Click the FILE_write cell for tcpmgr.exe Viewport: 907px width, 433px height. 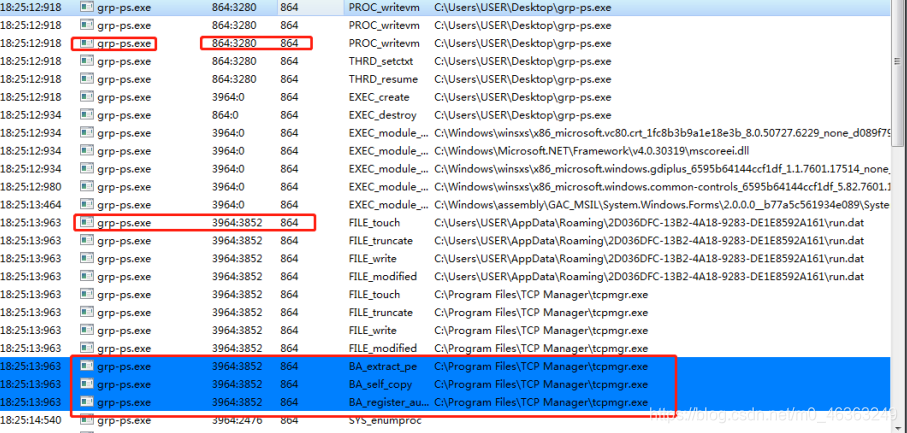click(373, 331)
